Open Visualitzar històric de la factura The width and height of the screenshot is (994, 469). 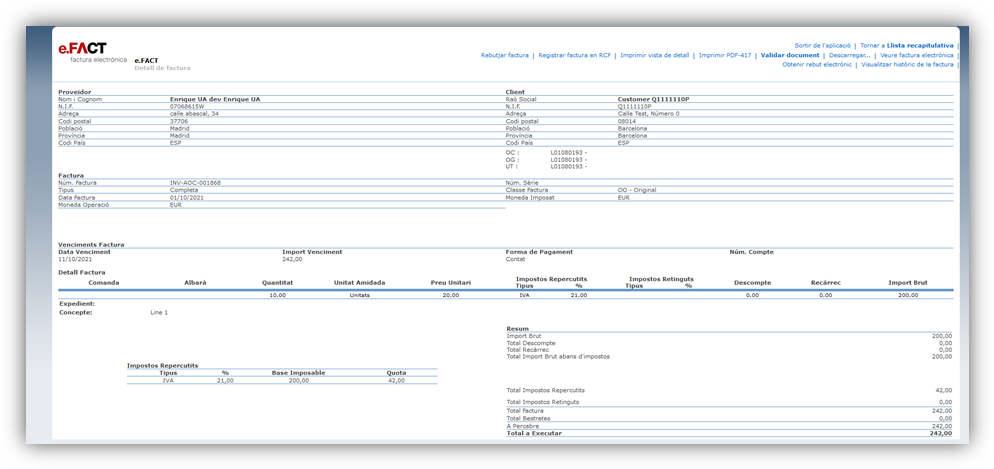pos(907,64)
